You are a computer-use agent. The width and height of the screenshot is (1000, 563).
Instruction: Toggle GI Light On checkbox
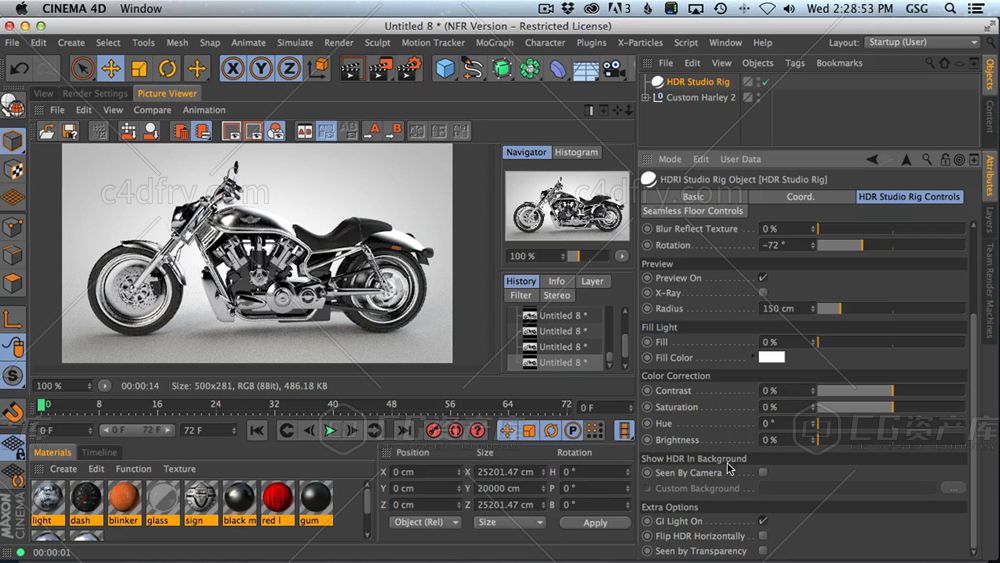[x=763, y=520]
